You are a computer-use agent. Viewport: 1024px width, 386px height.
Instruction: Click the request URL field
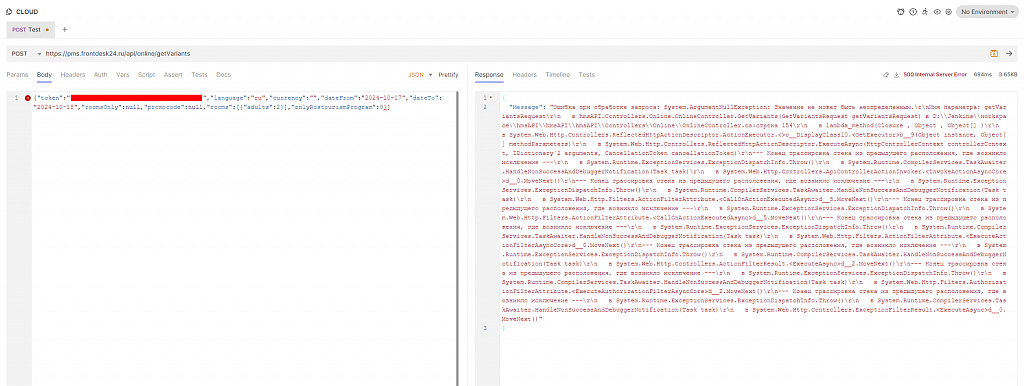[x=513, y=53]
